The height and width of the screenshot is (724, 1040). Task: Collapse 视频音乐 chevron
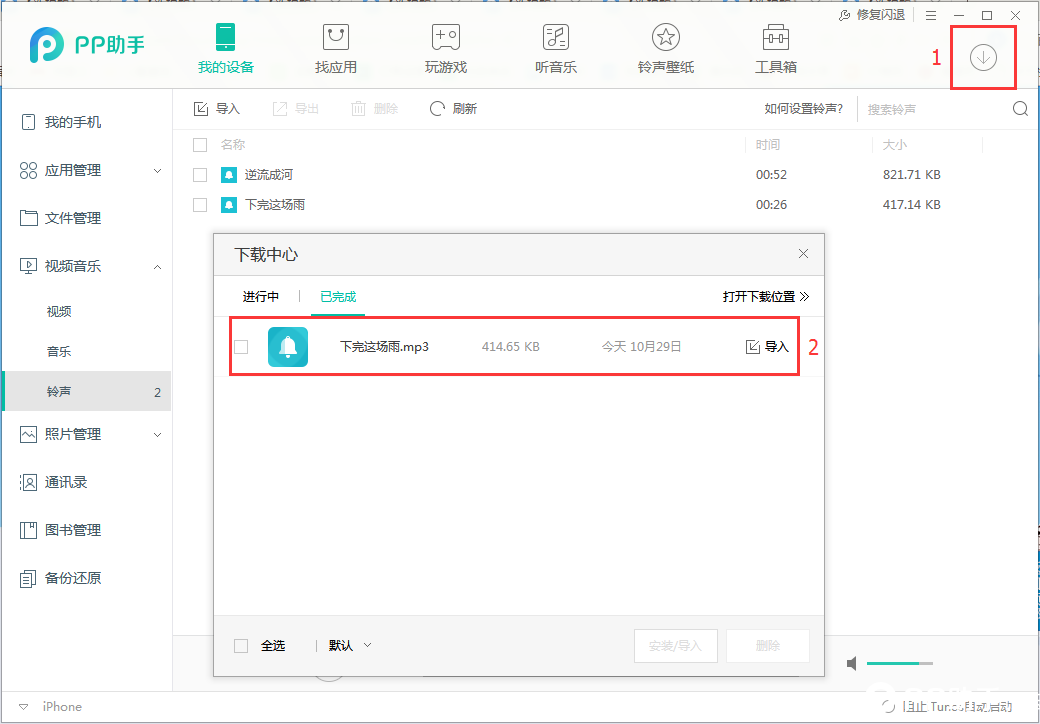(x=157, y=267)
